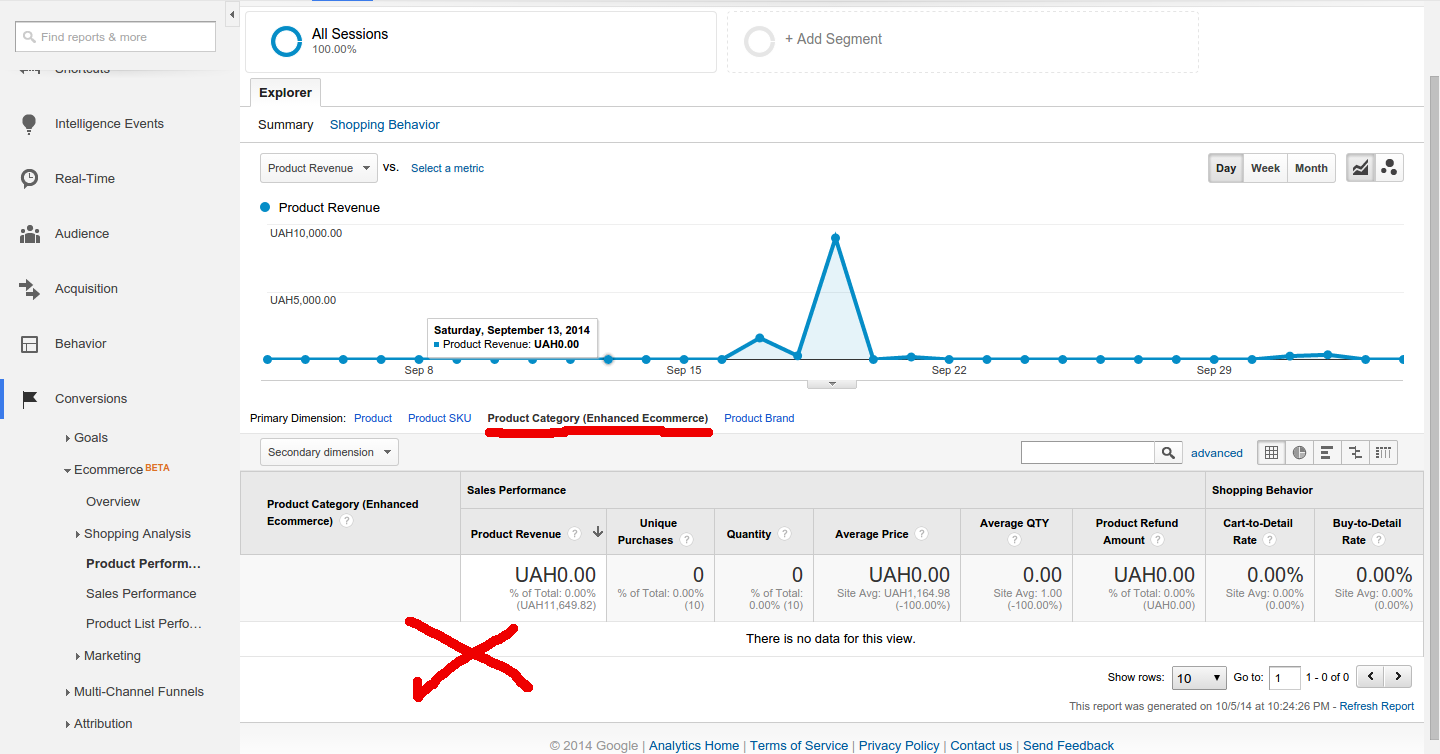Click the Product Brand dimension link
The height and width of the screenshot is (754, 1440).
(x=759, y=418)
